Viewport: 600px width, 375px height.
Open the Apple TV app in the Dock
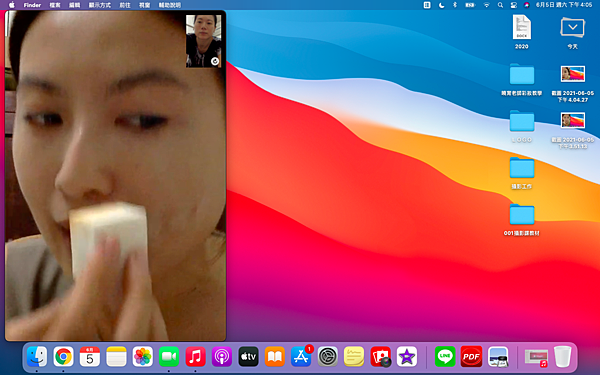pos(248,357)
